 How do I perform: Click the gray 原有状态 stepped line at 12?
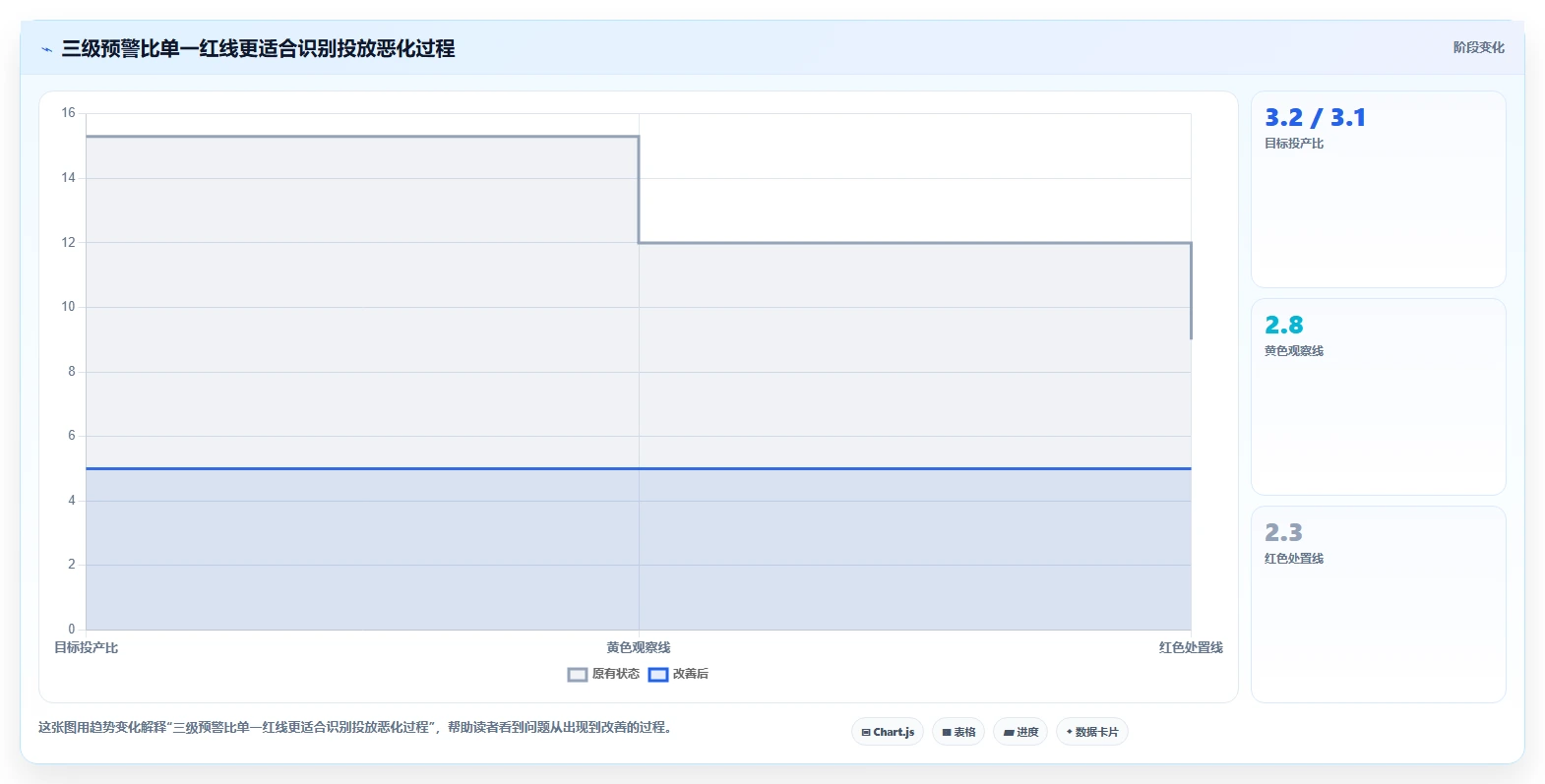coord(915,243)
